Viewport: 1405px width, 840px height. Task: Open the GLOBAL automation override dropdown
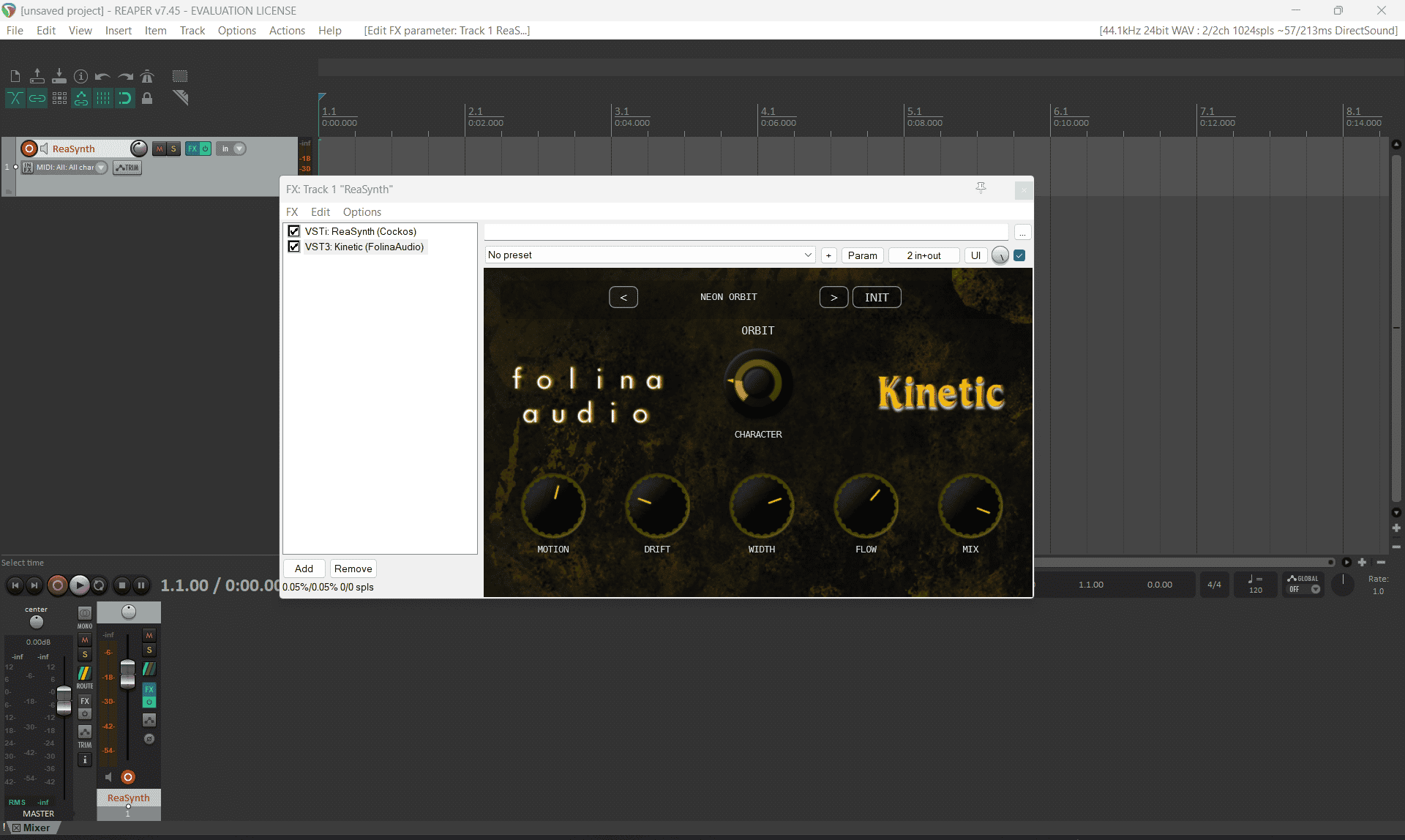(x=1303, y=584)
